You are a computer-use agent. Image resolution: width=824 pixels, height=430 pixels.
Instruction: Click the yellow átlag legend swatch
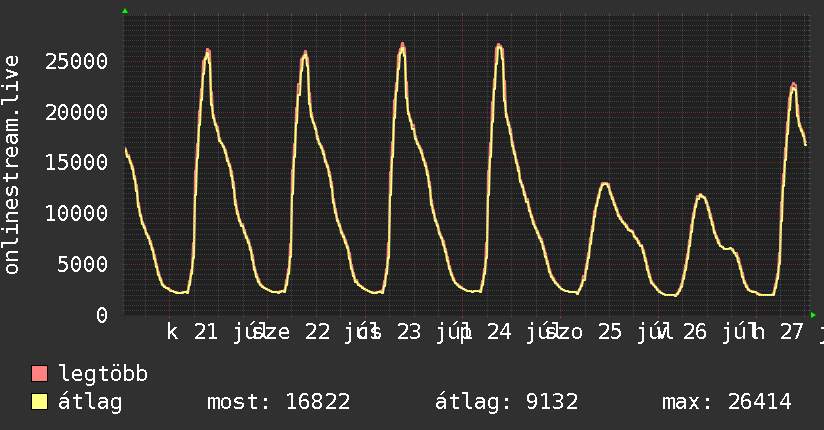tap(39, 401)
